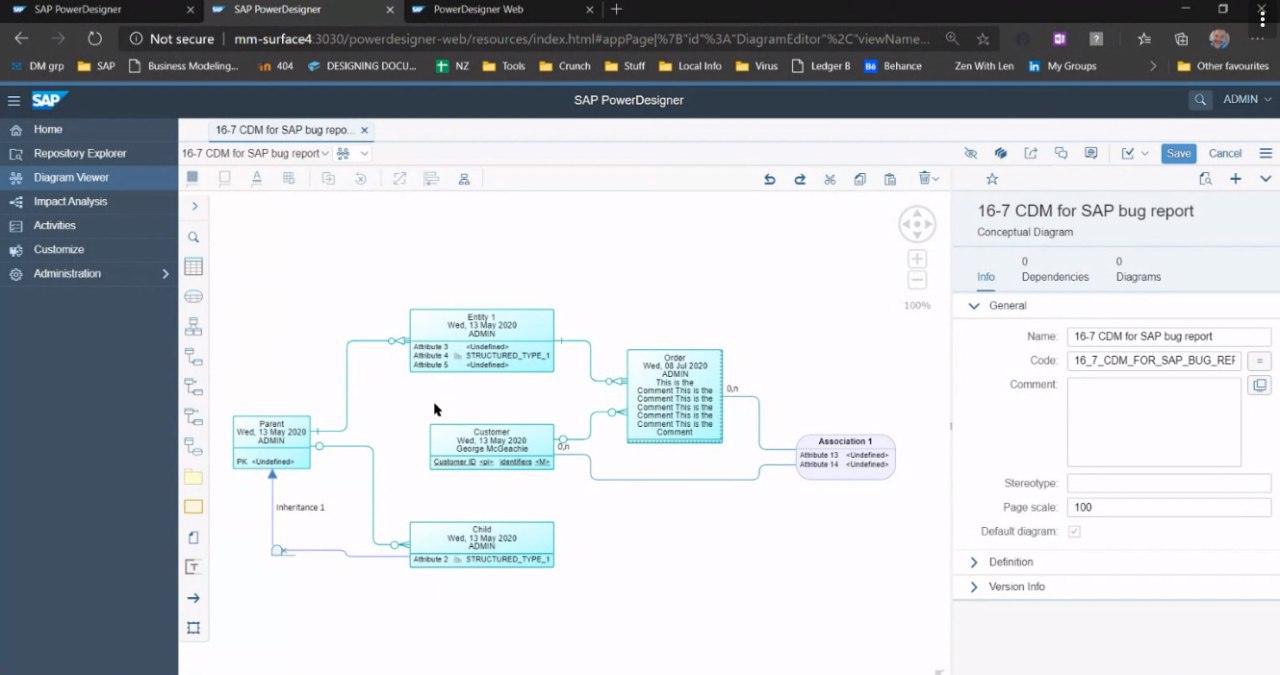This screenshot has width=1280, height=675.
Task: Click the Auto-layout hierarchy icon in toolbar
Action: point(464,179)
